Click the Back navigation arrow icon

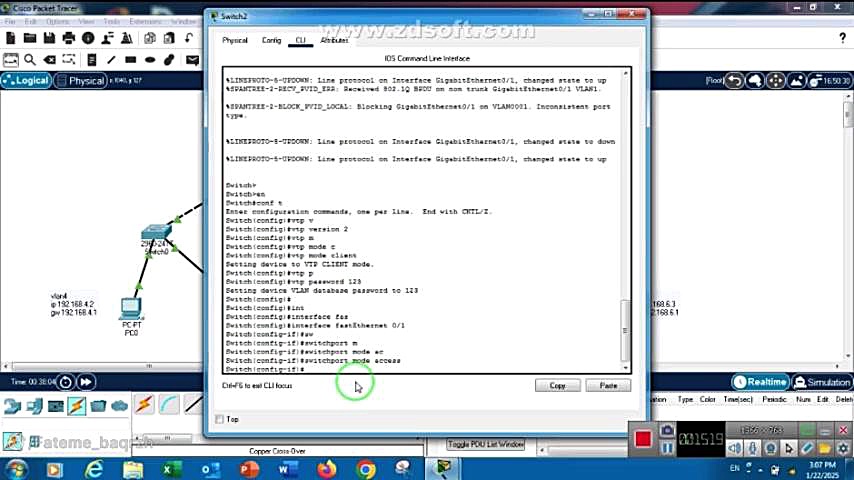[x=735, y=81]
